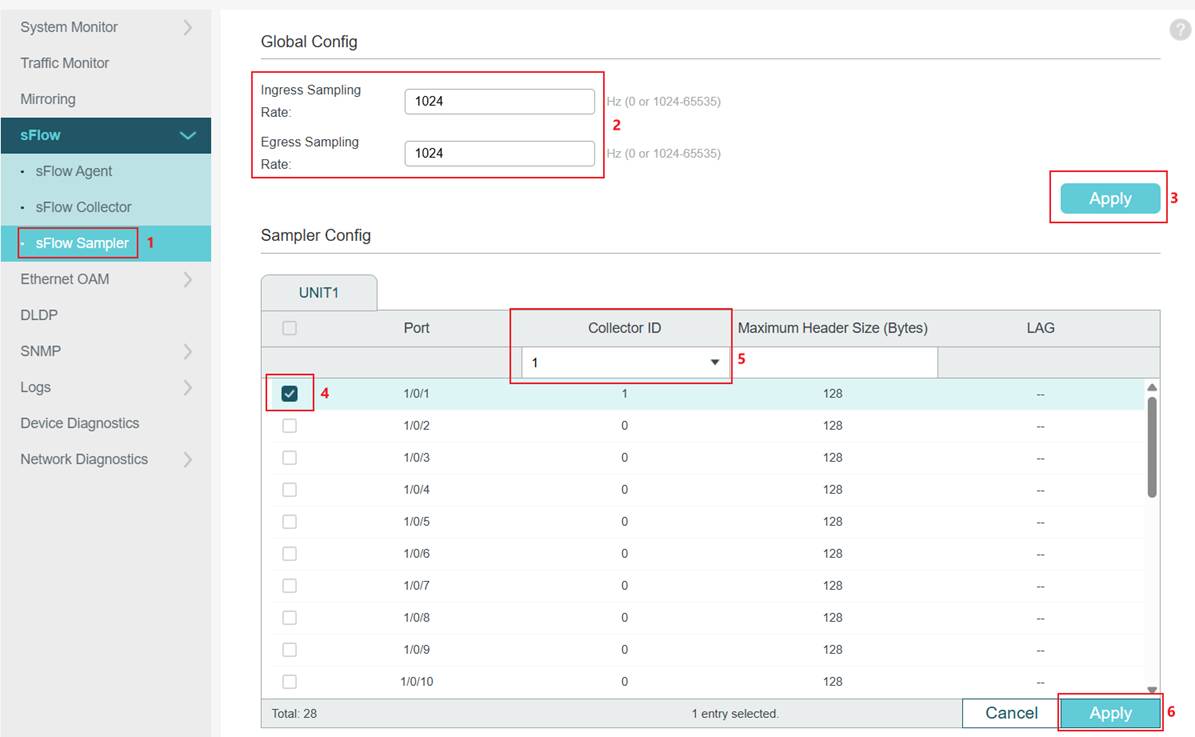Click the scrollbar up arrow in port table
Screen dimensions: 1195x737
(1152, 387)
